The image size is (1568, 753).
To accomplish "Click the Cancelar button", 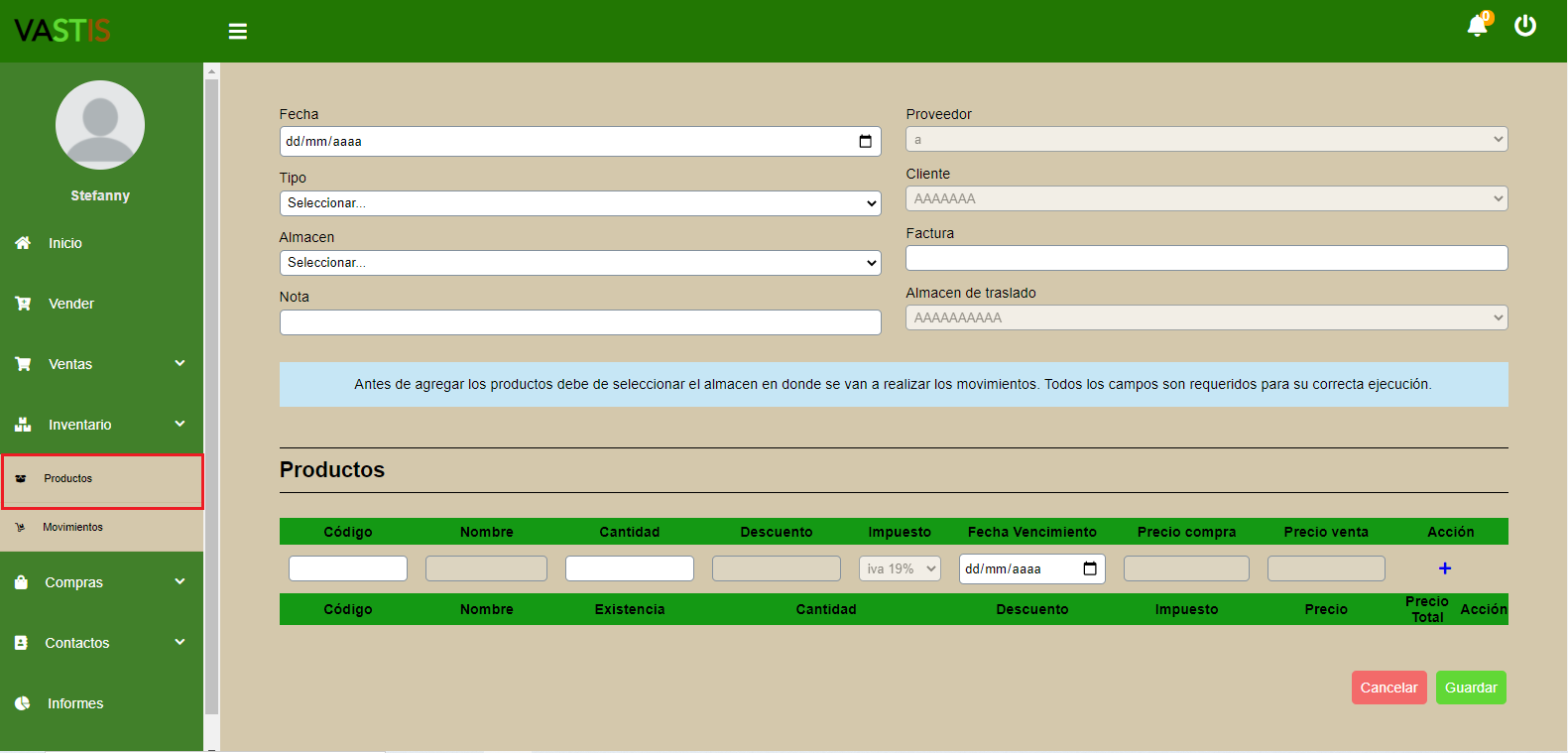I will [1388, 688].
